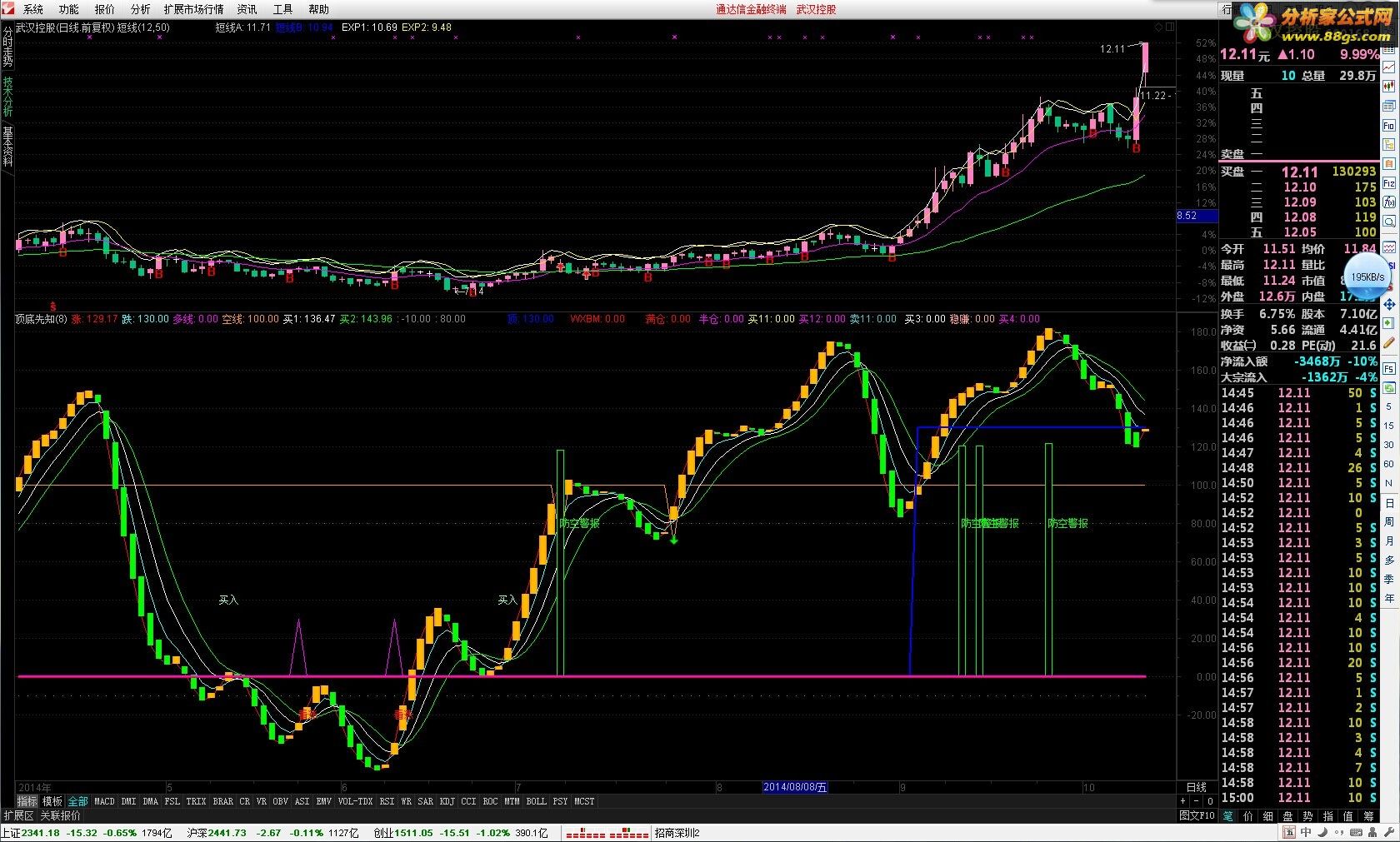Screen dimensions: 1400x842
Task: Open the 日线 period selector
Action: (1197, 787)
